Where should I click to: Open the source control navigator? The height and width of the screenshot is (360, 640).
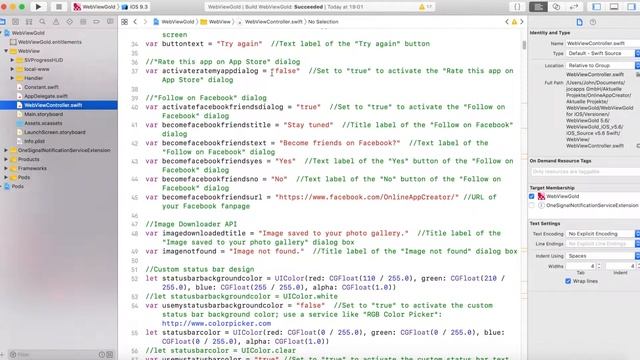coord(16,22)
